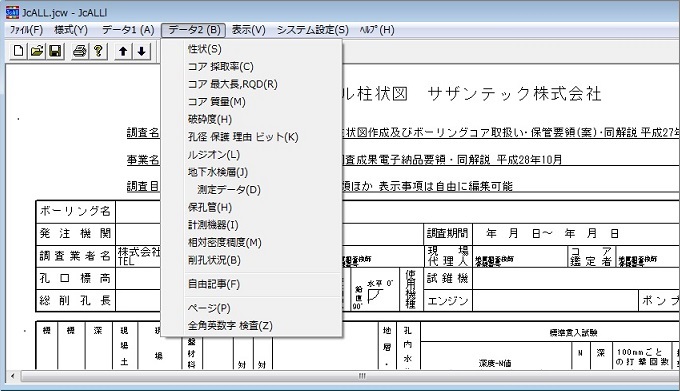Open help with the question mark icon
This screenshot has height=391, width=680.
coord(98,51)
